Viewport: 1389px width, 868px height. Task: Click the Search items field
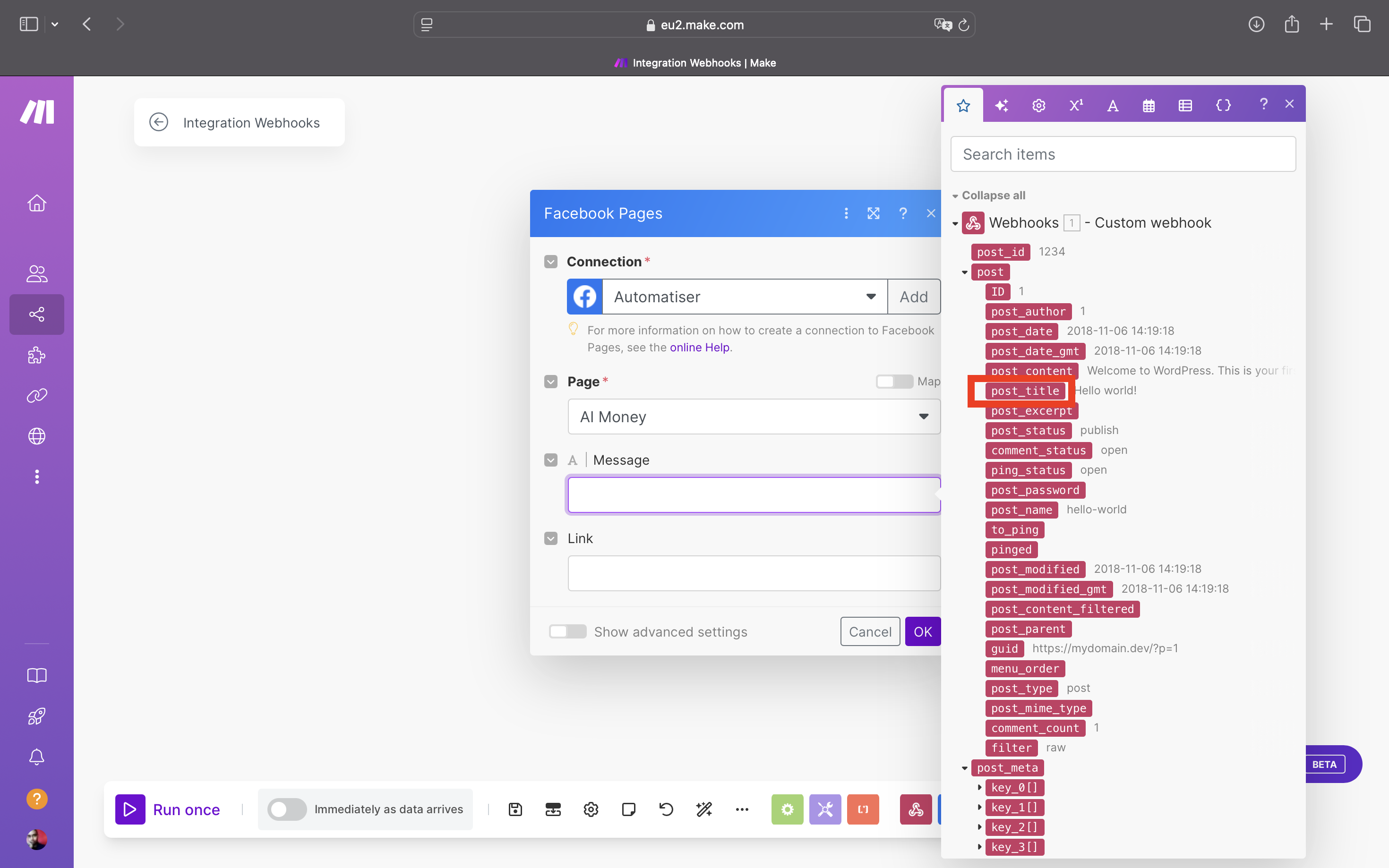(x=1123, y=154)
